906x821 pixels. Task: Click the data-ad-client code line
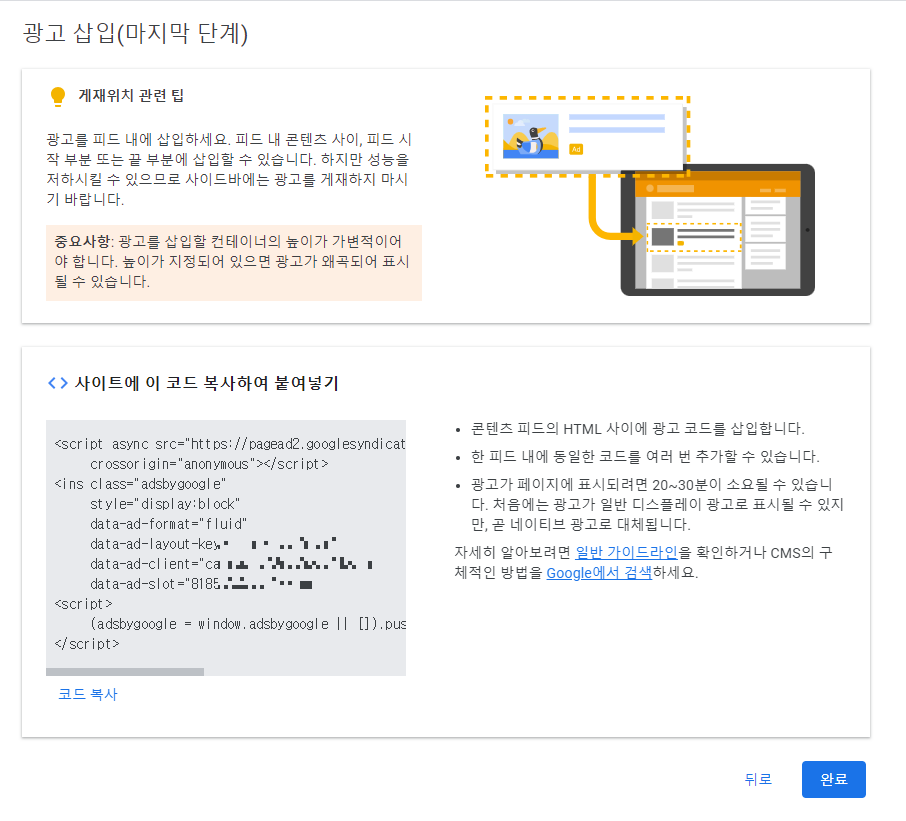231,563
